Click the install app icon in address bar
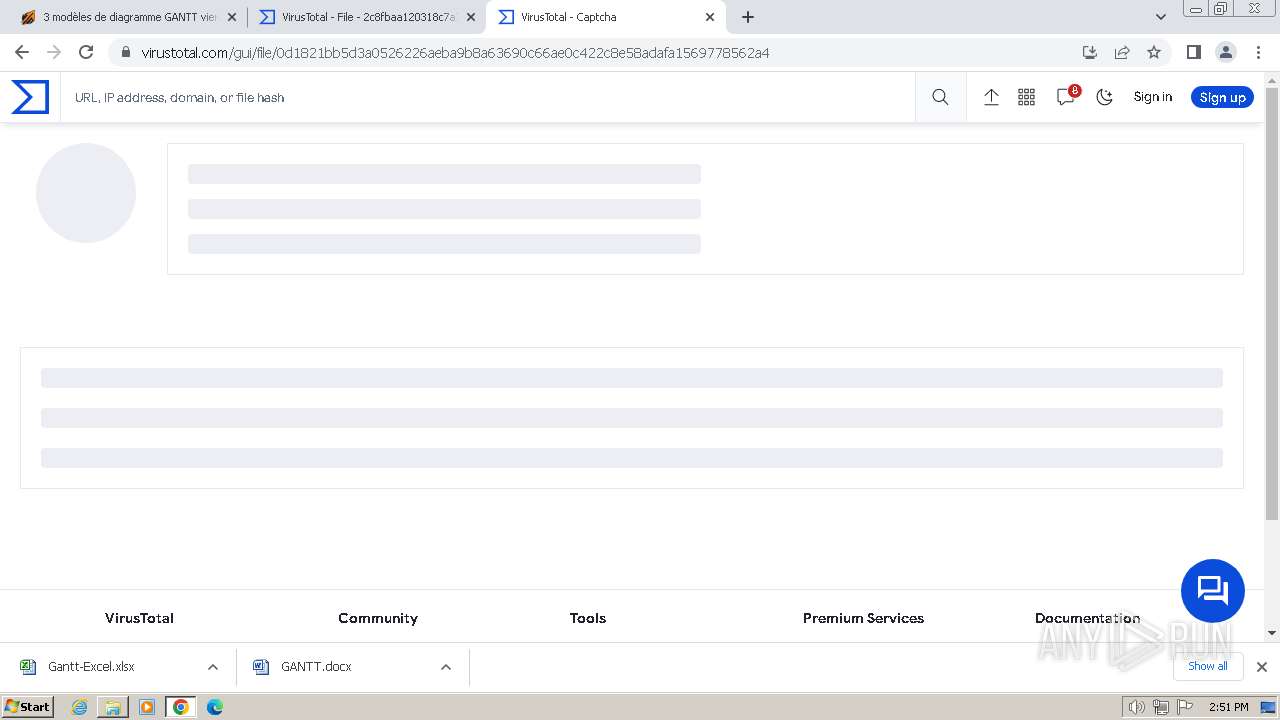Image resolution: width=1280 pixels, height=720 pixels. coord(1090,52)
